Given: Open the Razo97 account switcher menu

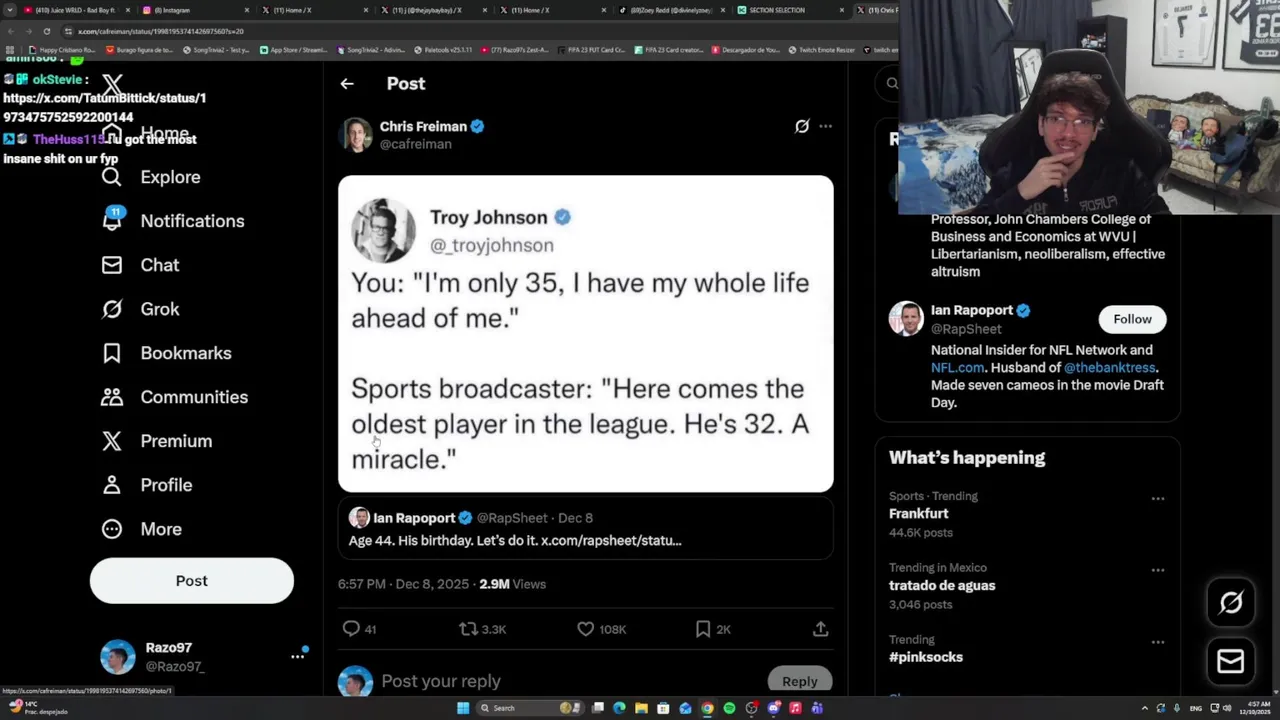Looking at the screenshot, I should tap(297, 656).
